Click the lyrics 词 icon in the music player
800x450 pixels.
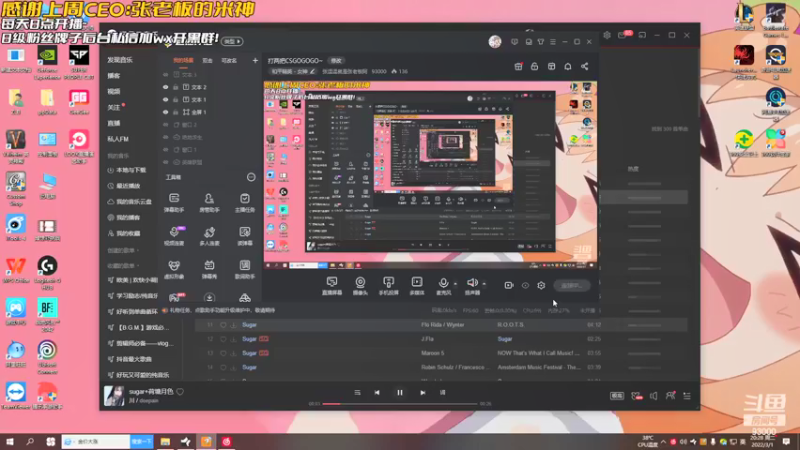tap(442, 392)
